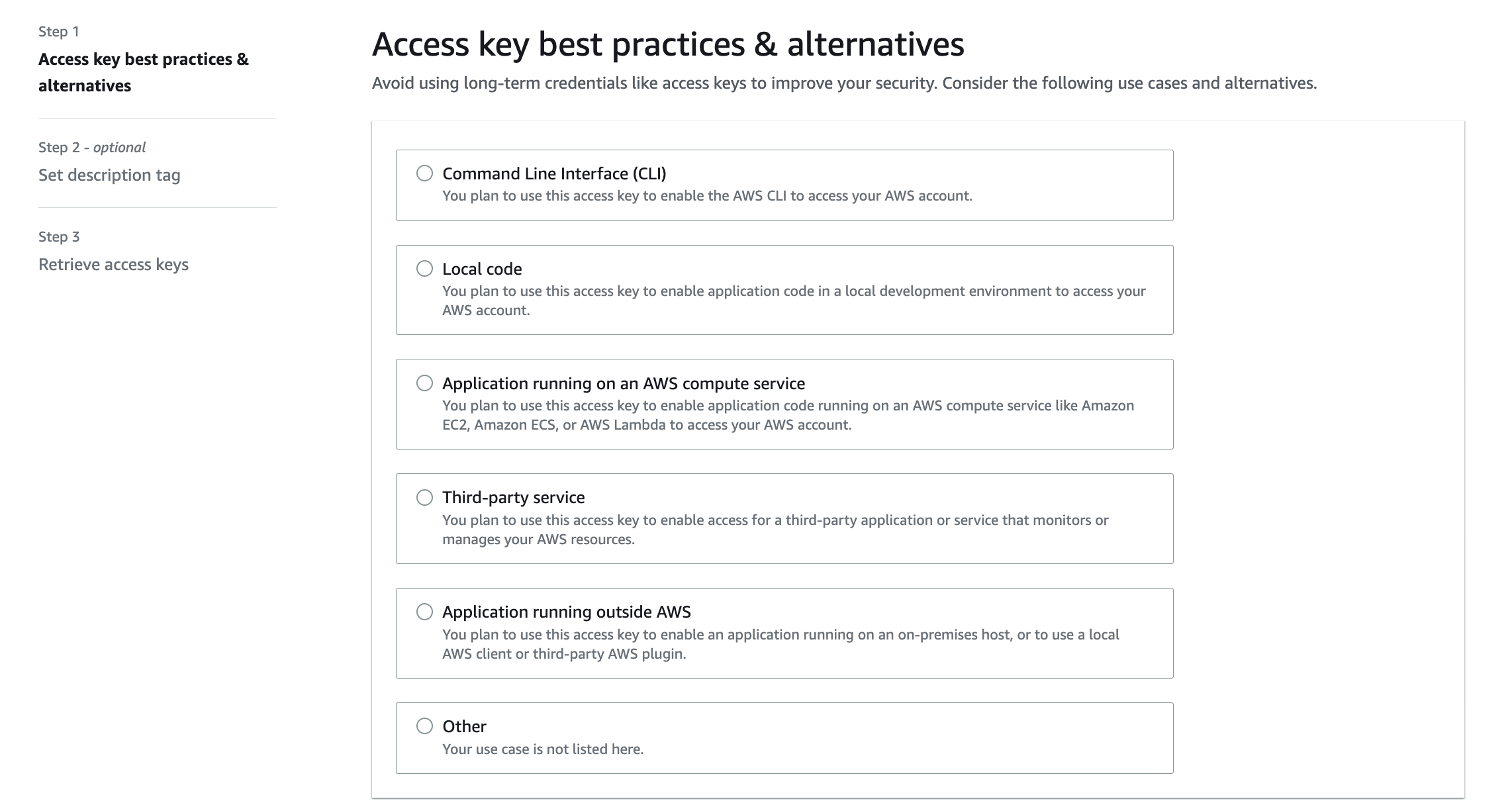Click the "Local code" option title
This screenshot has height=805, width=1512.
482,269
